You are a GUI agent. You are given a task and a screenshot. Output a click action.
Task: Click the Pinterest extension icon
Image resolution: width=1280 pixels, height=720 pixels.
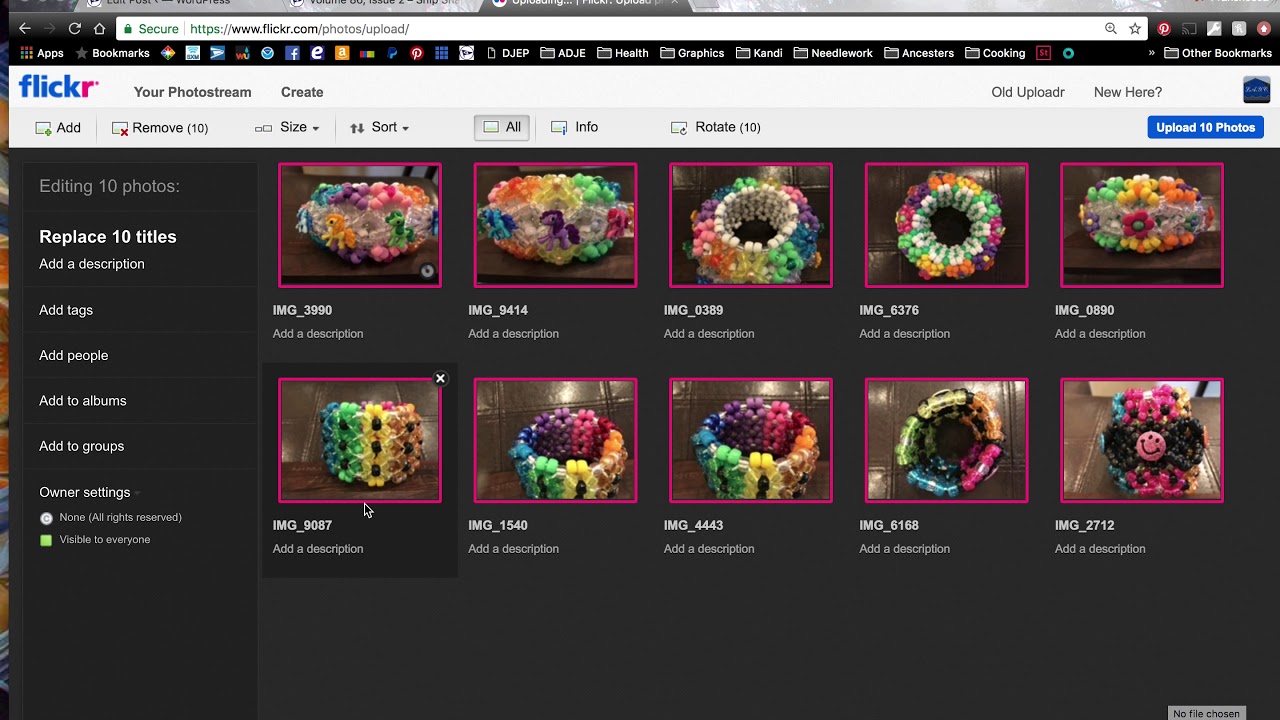(1164, 29)
